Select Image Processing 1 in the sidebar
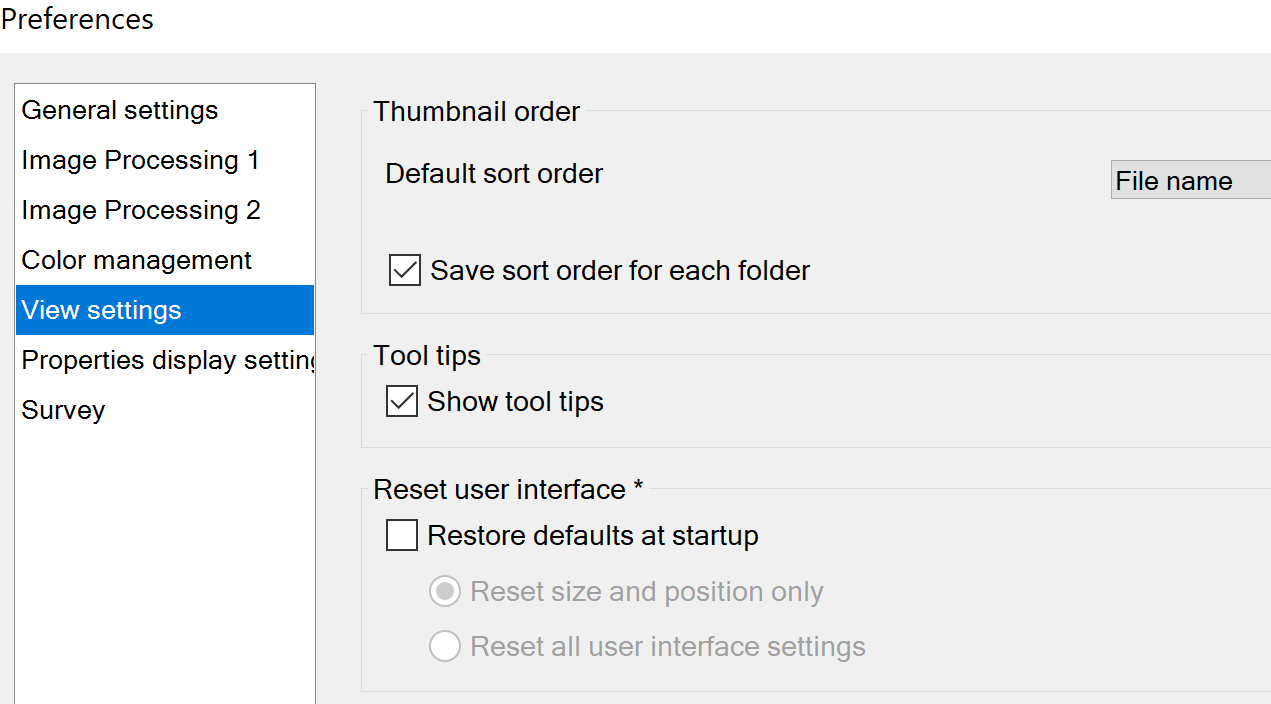This screenshot has height=704, width=1271. click(140, 160)
